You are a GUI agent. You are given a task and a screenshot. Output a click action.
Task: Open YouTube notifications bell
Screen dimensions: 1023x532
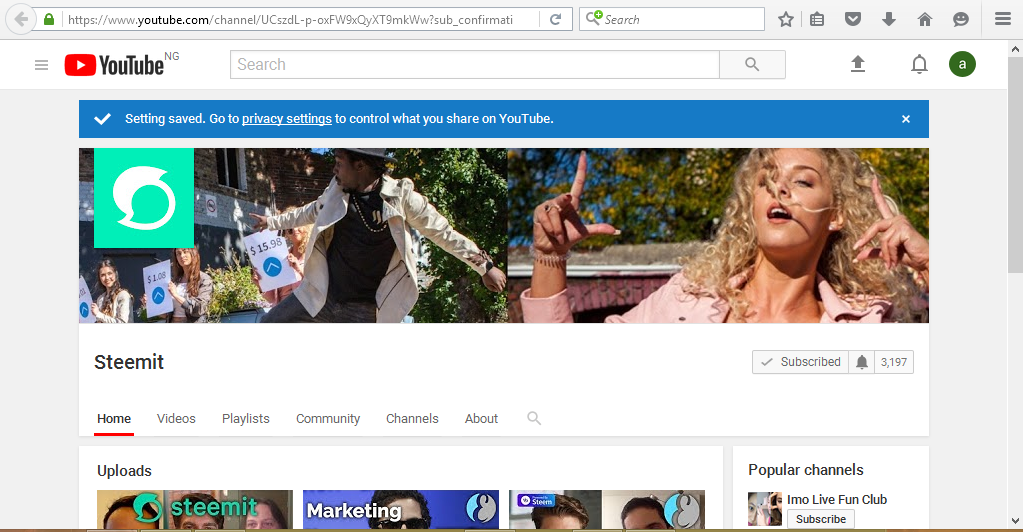(919, 64)
